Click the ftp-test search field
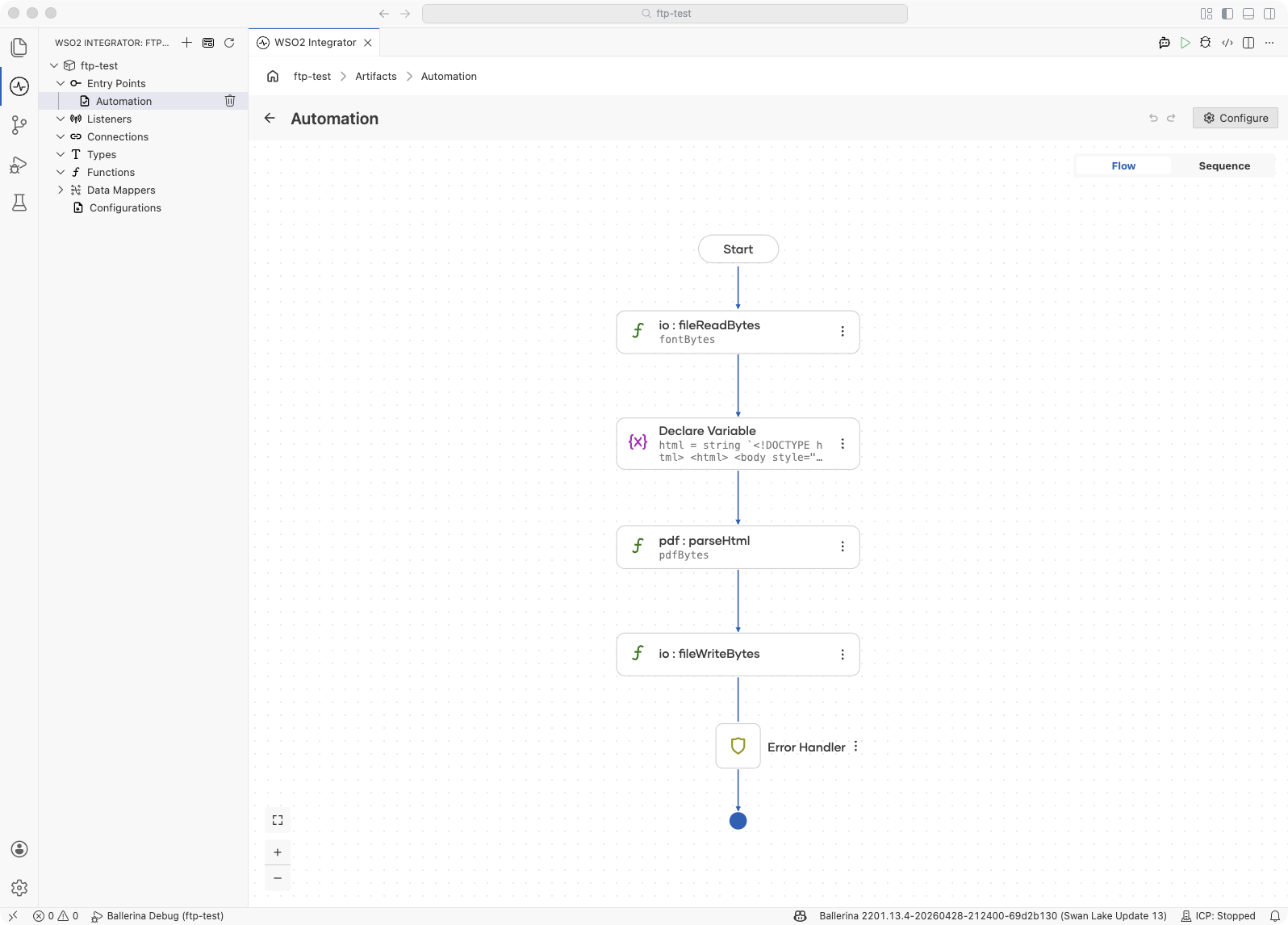Screen dimensions: 1288x925 pos(665,14)
